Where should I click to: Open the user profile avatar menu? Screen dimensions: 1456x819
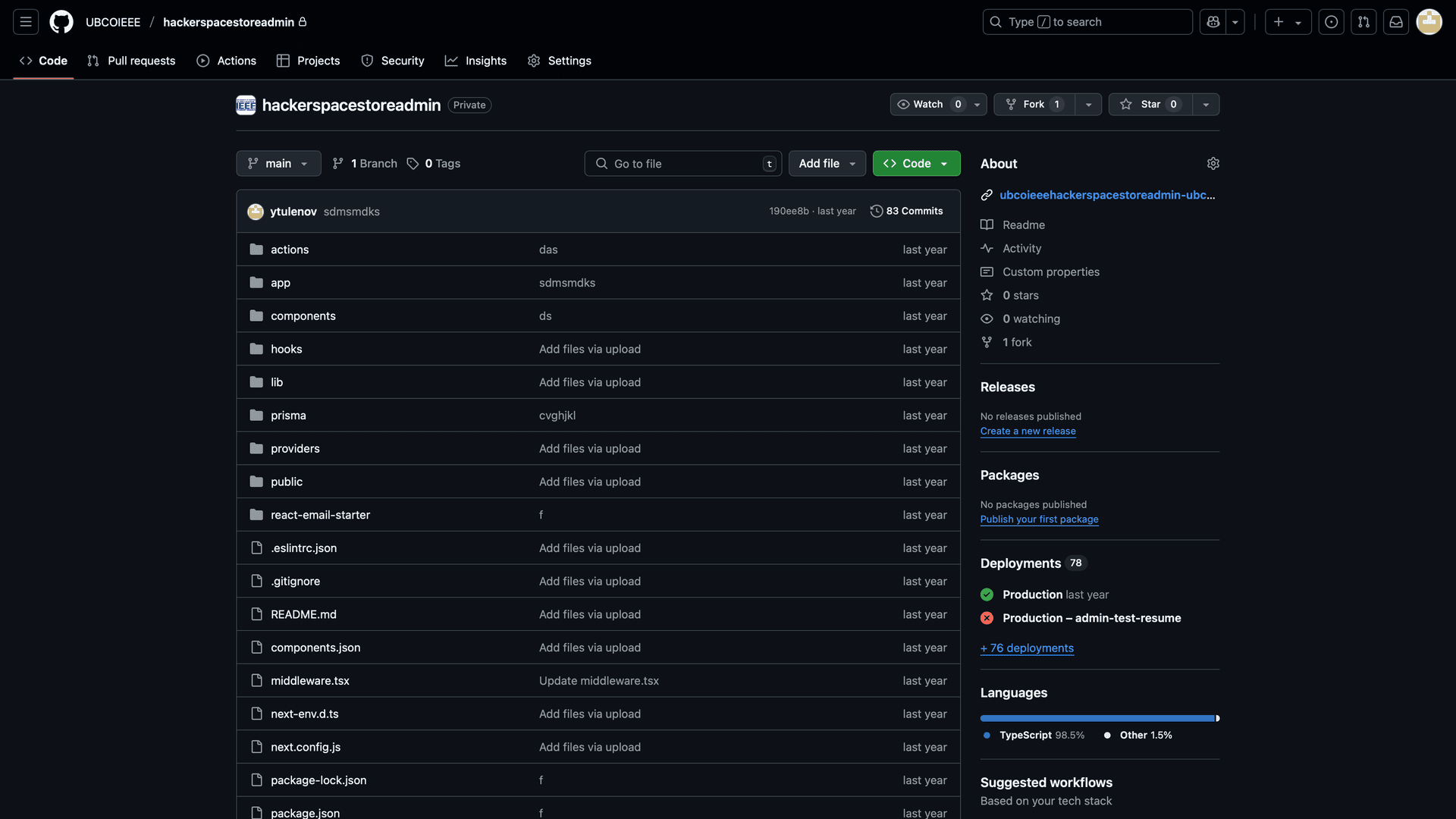[x=1429, y=22]
